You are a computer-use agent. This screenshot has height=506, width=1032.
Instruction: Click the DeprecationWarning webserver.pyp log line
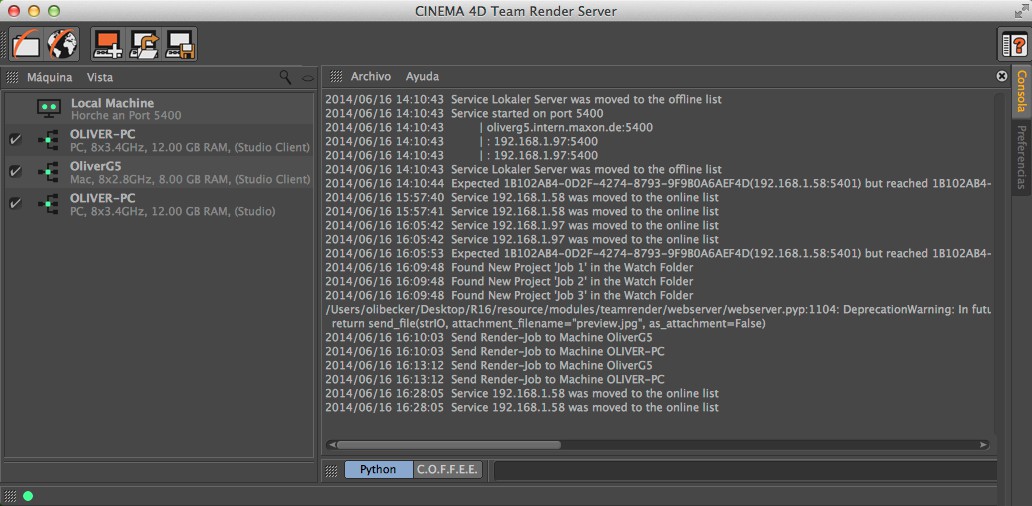(x=659, y=309)
